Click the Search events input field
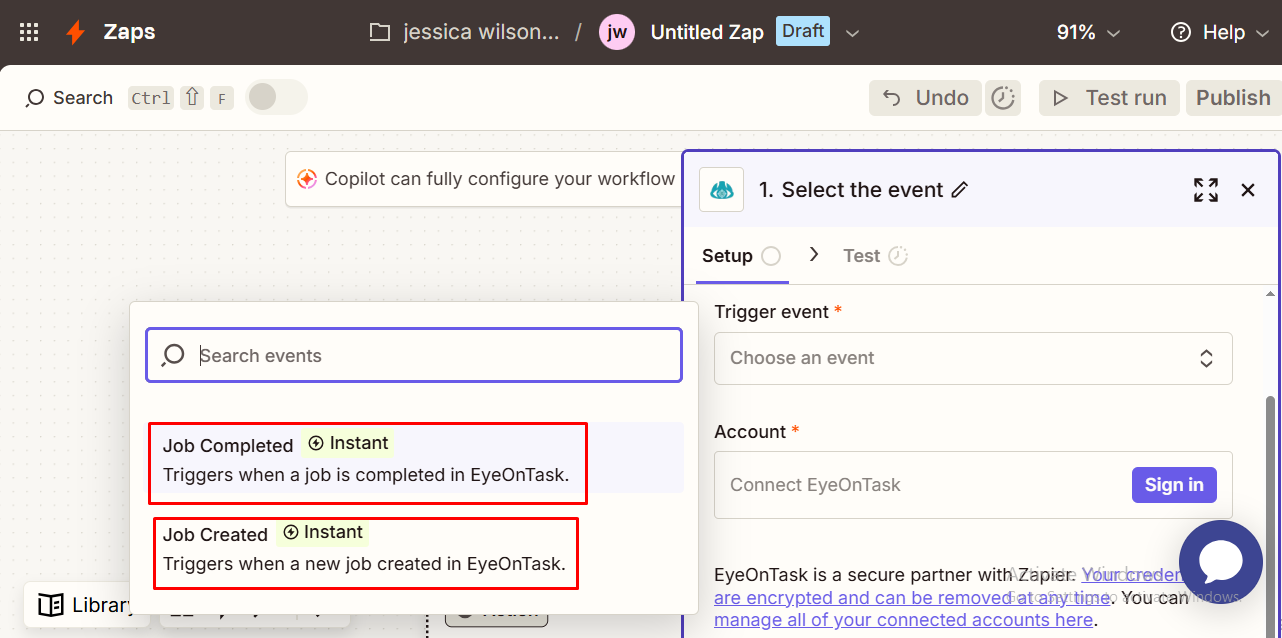 click(430, 356)
